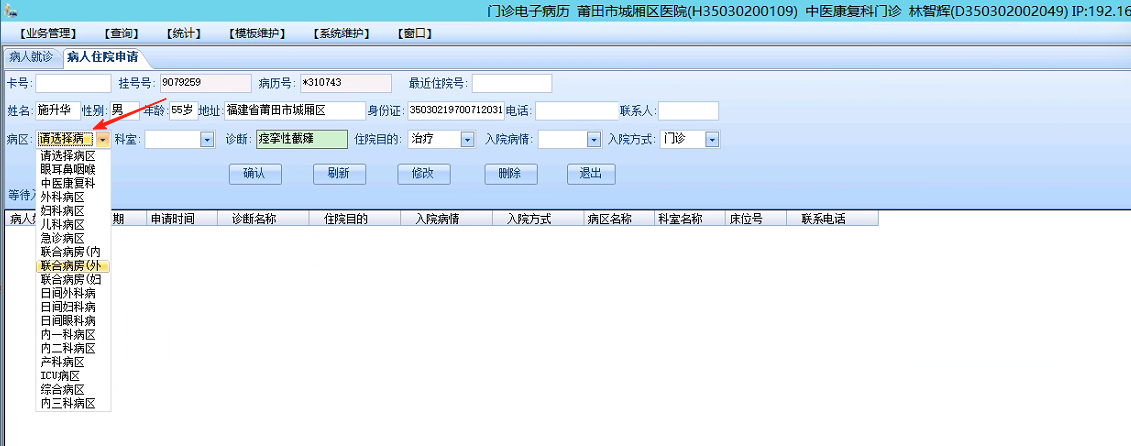The image size is (1131, 446).
Task: Choose 内二科病区 from ward list
Action: [x=73, y=349]
